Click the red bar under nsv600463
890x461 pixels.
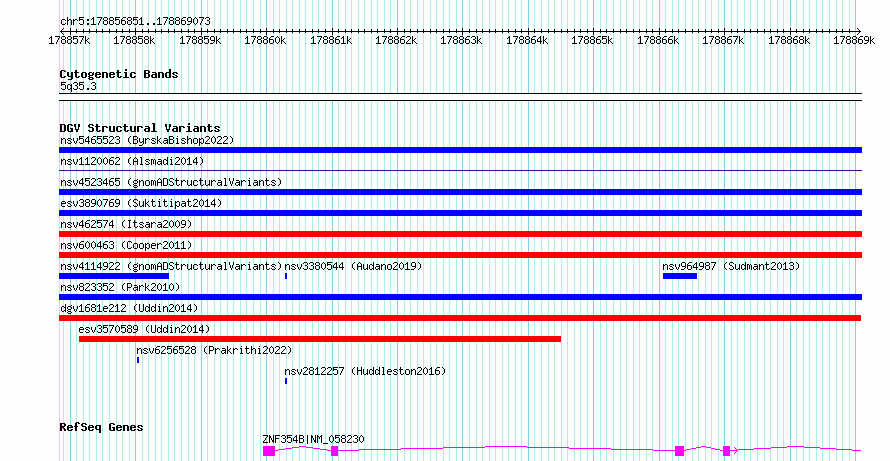coord(460,255)
